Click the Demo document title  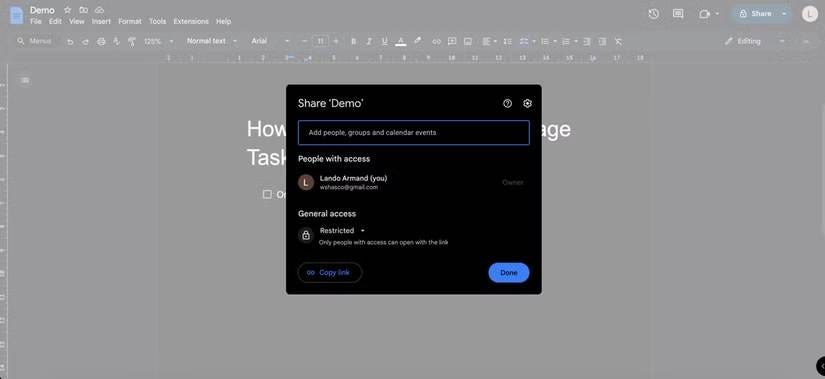[x=42, y=10]
